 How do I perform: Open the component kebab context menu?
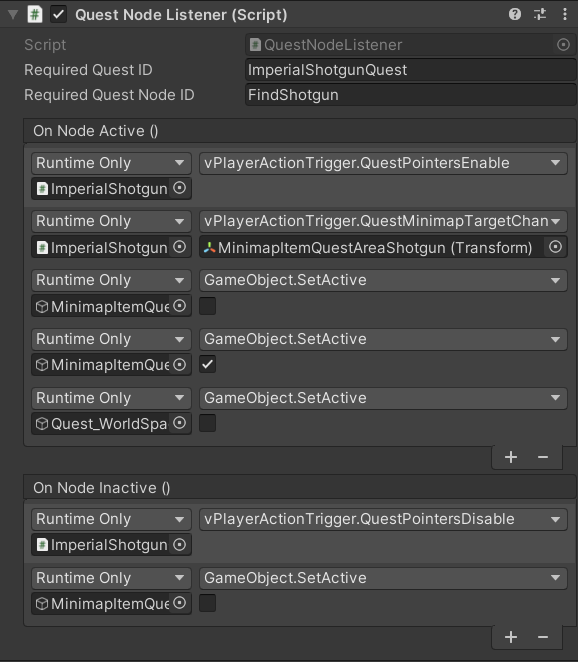565,14
